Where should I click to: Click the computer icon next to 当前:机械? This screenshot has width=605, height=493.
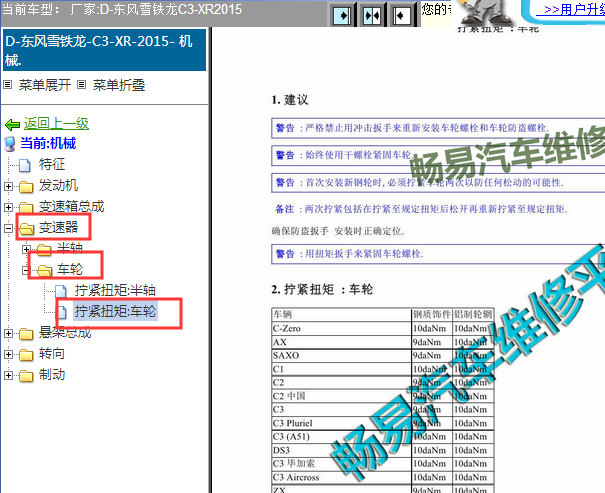click(x=9, y=144)
